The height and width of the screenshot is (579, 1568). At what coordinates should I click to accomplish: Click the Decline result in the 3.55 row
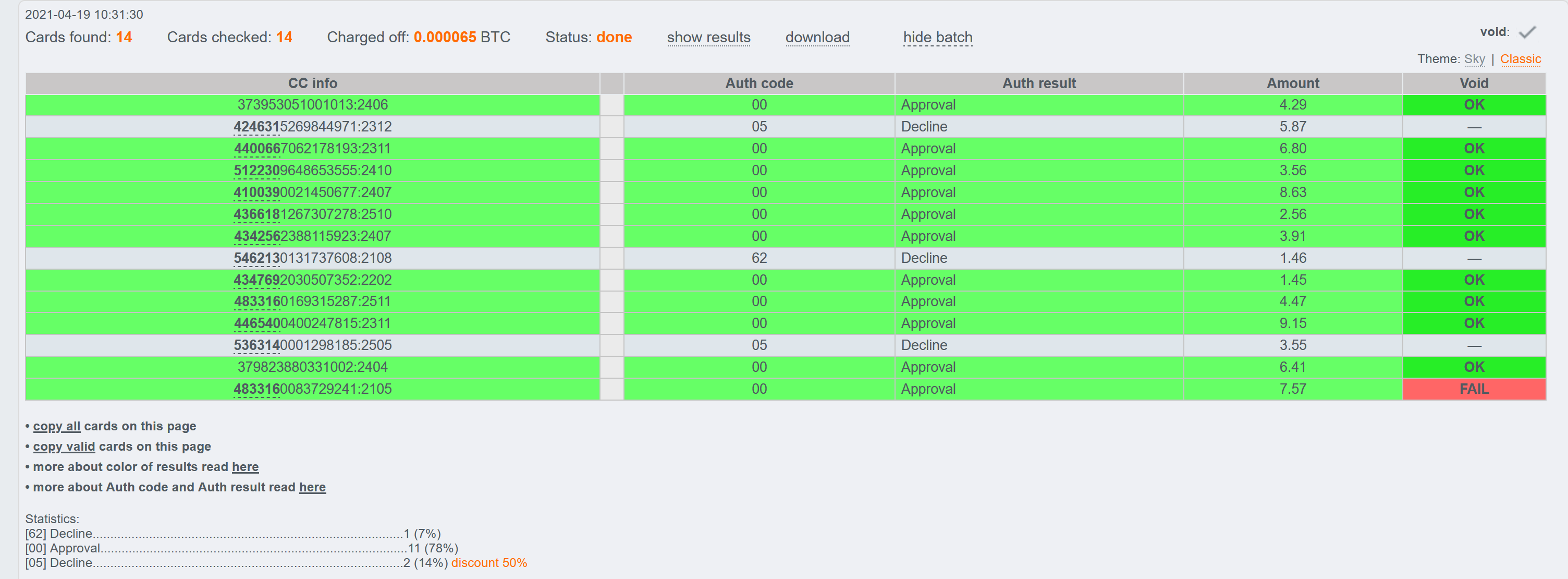pyautogui.click(x=1039, y=345)
